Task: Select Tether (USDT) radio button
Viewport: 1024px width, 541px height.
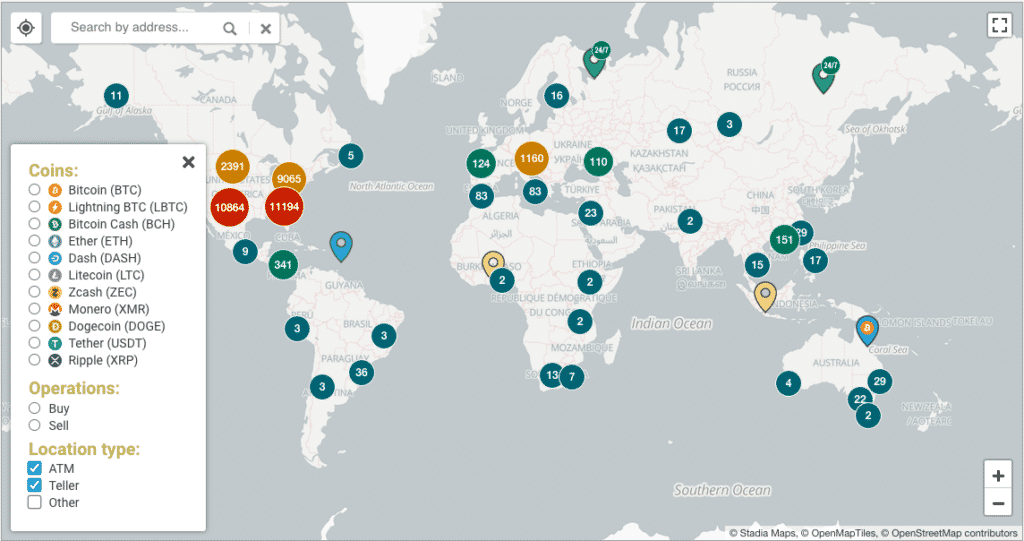Action: tap(35, 342)
